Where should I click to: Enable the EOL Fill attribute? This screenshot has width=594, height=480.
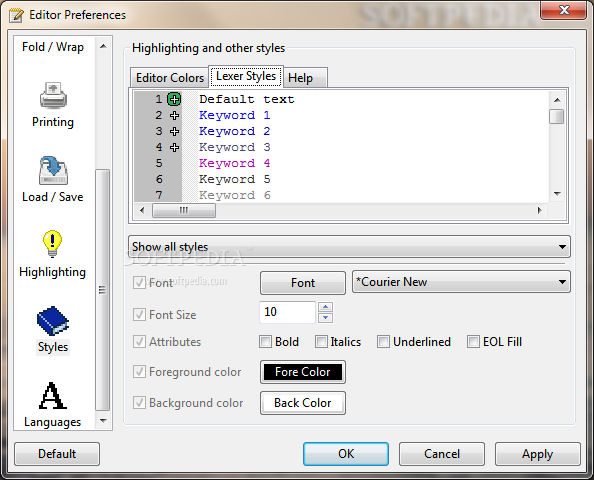(473, 341)
